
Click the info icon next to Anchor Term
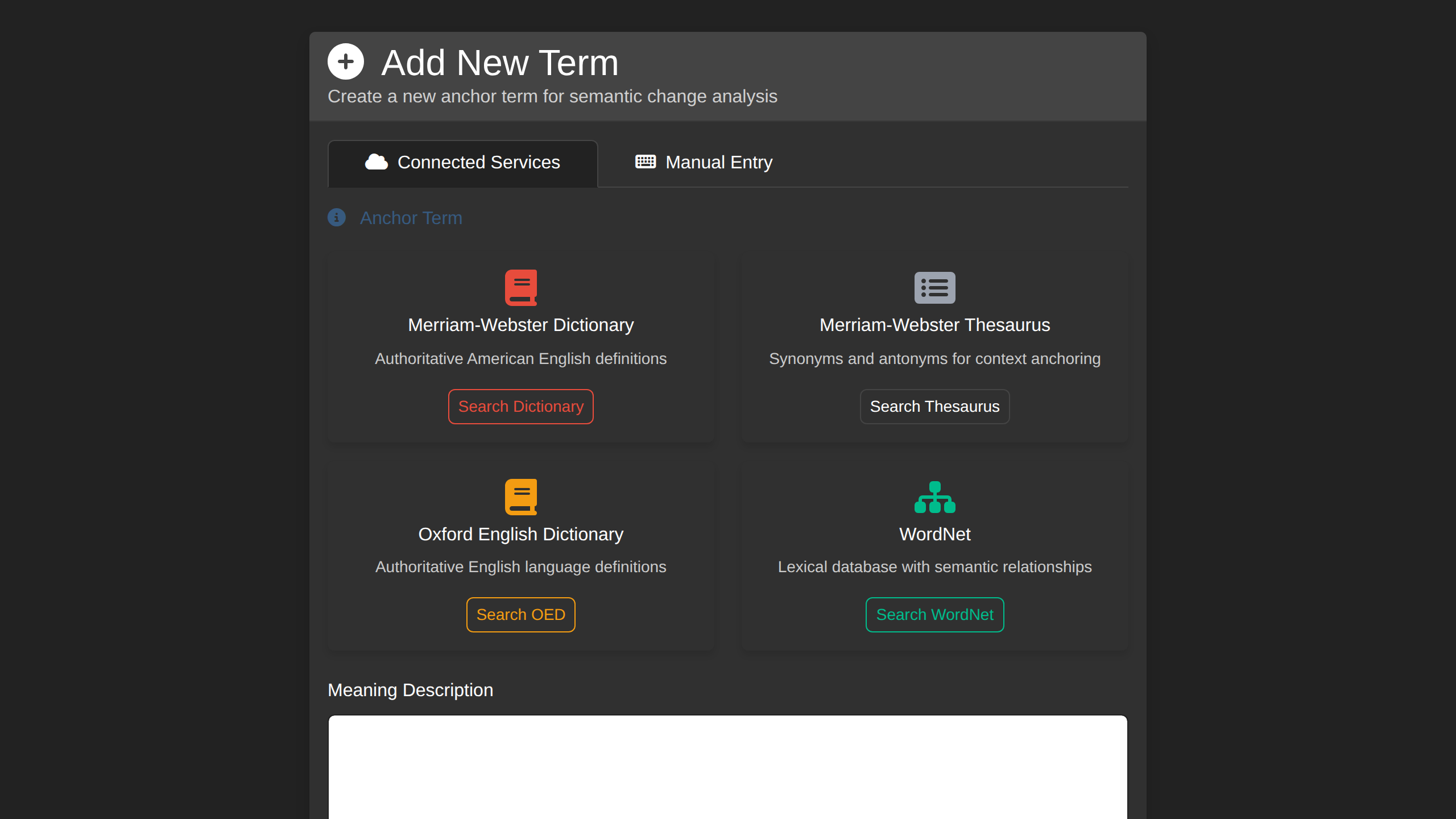coord(337,218)
